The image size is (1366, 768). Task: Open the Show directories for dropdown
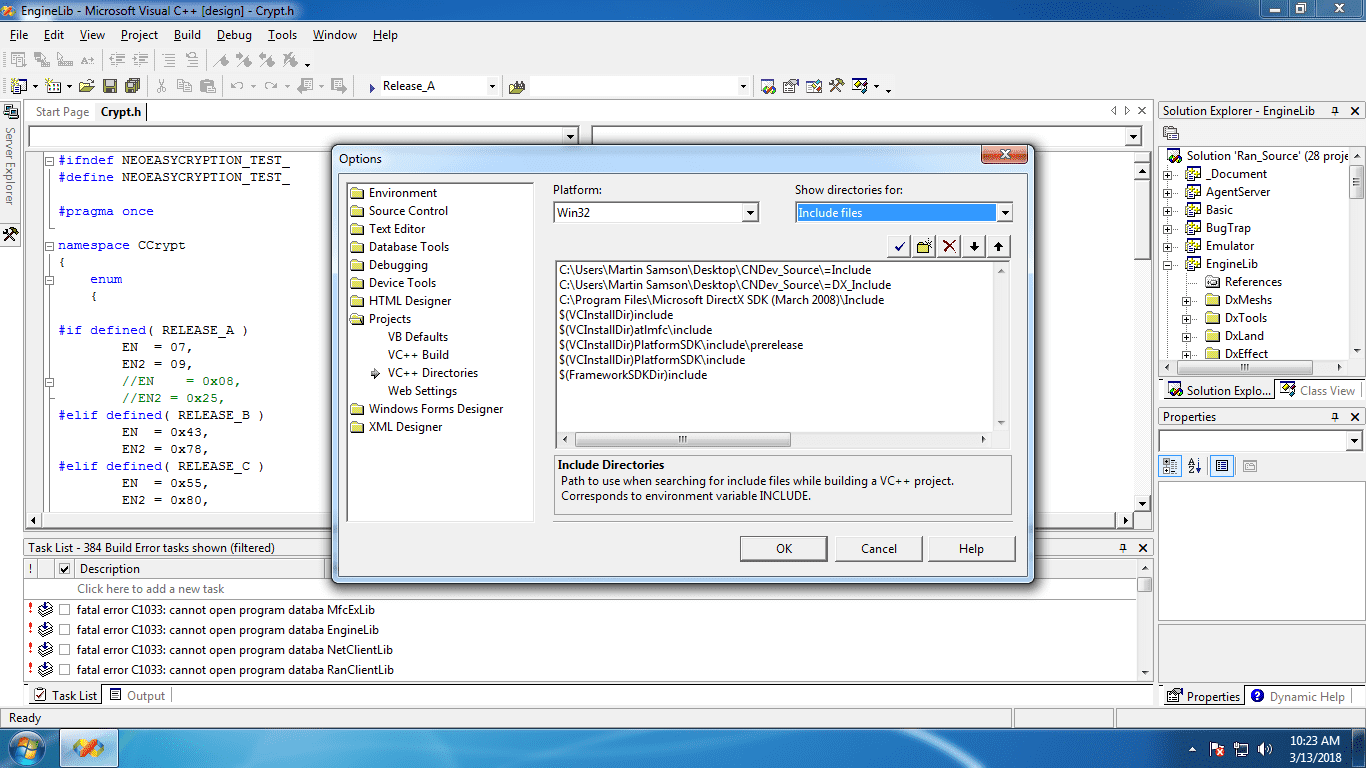click(x=1005, y=212)
